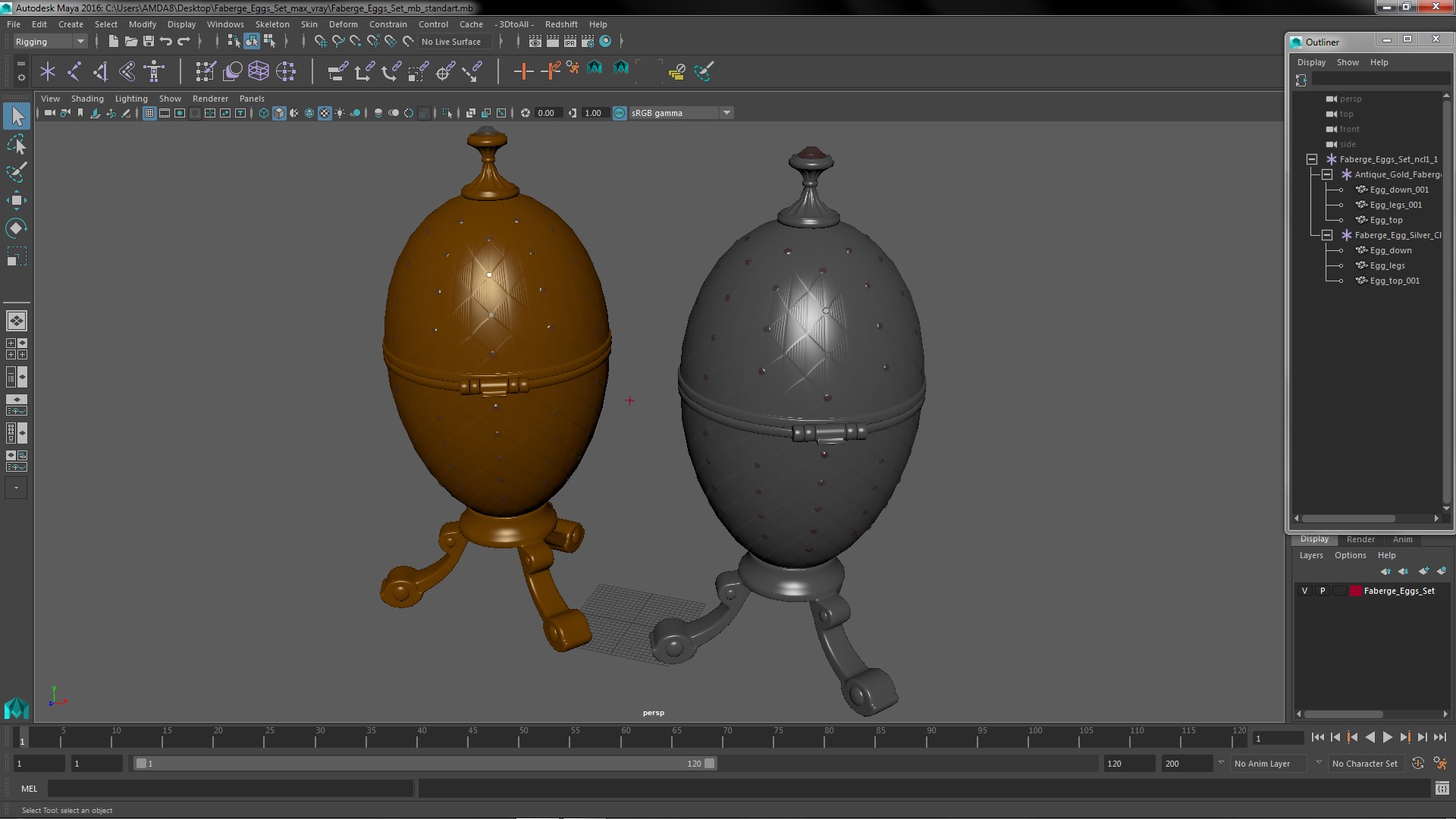Expand Faberge_Eggs_Set_nct1 tree node
This screenshot has height=819, width=1456.
[x=1310, y=158]
